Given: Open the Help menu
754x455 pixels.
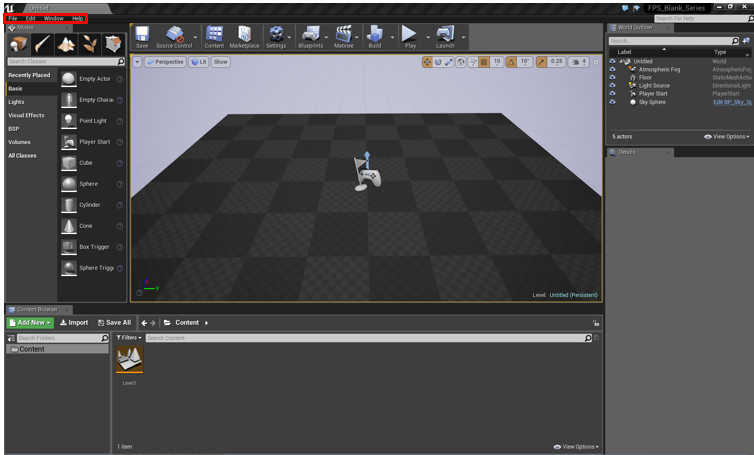Looking at the screenshot, I should click(77, 18).
